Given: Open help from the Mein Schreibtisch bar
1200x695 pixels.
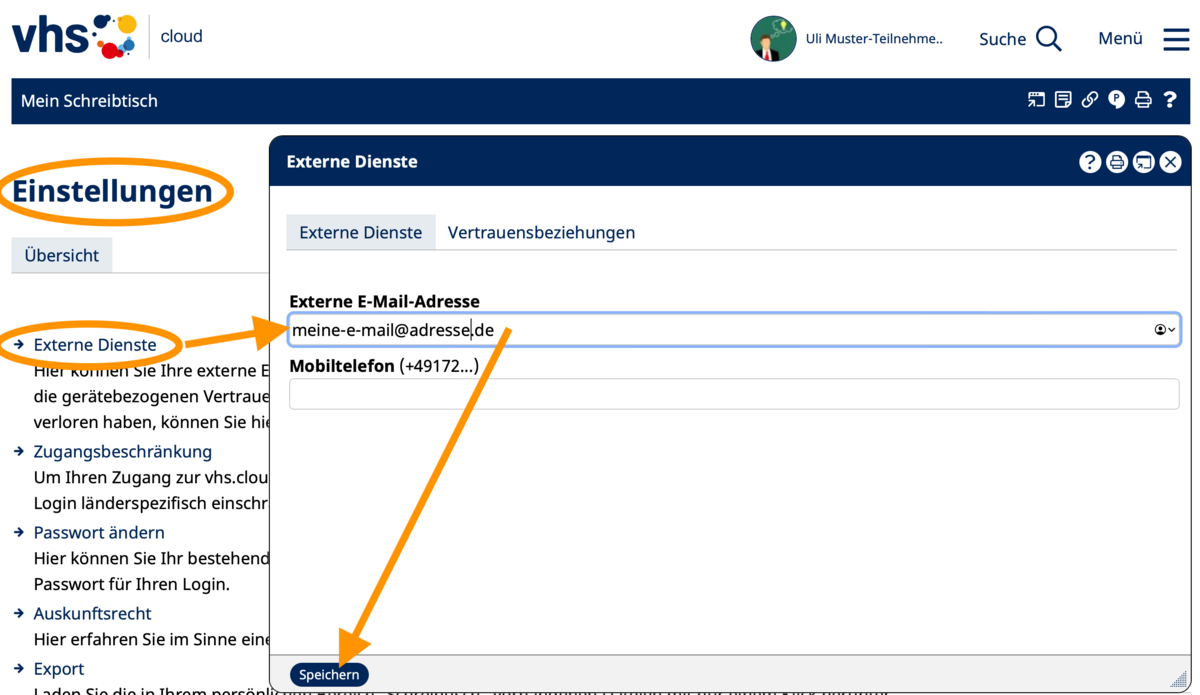Looking at the screenshot, I should coord(1170,100).
